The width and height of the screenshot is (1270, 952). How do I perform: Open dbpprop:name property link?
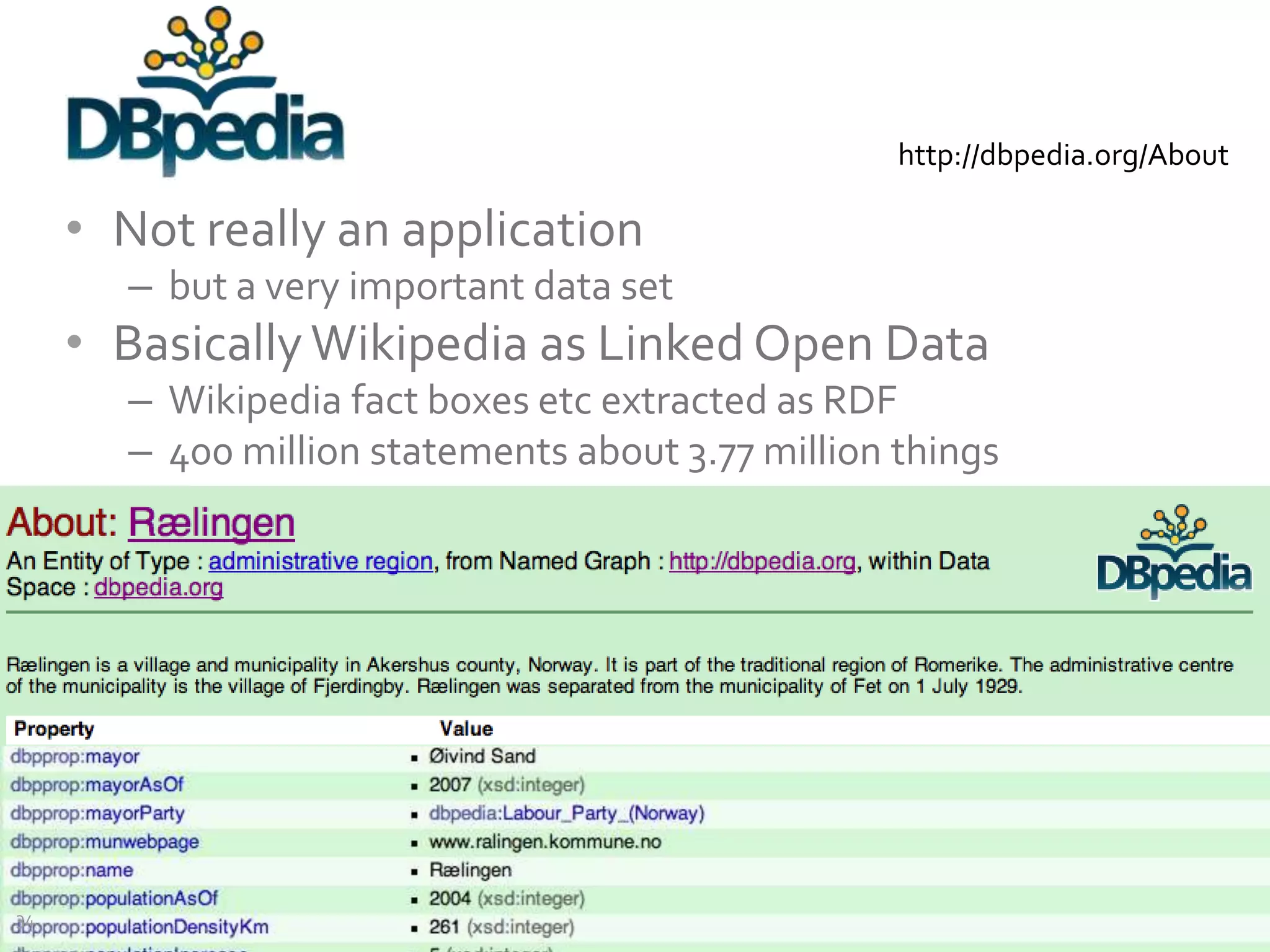tap(72, 870)
